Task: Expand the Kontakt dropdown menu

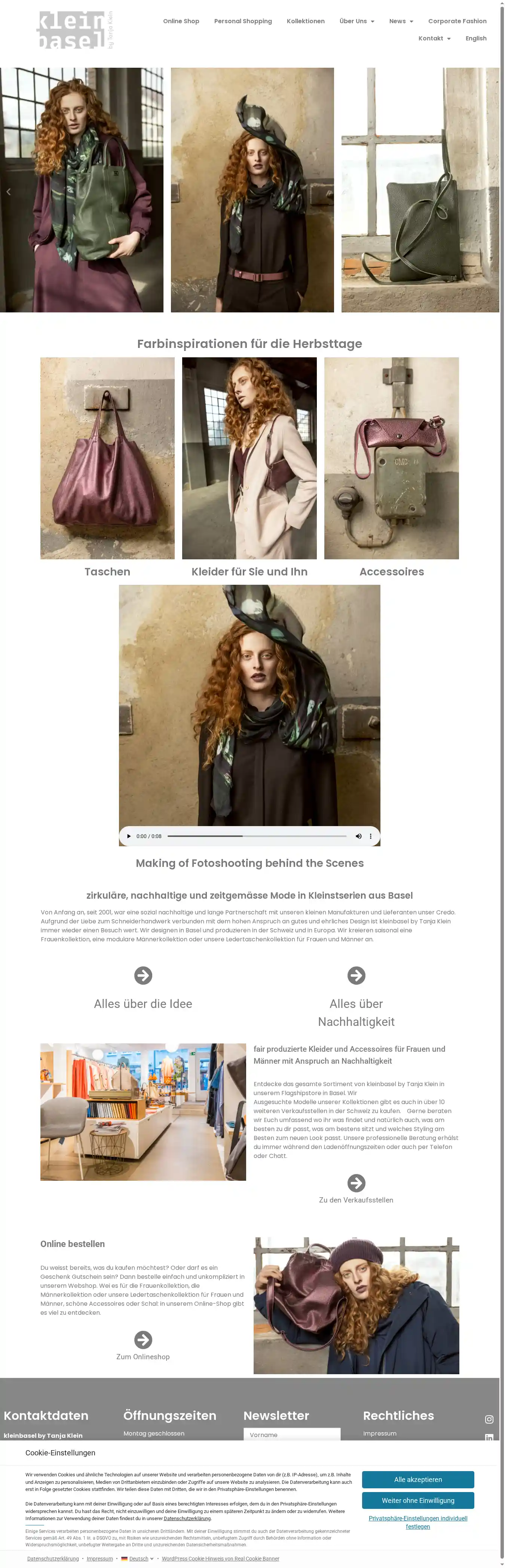Action: [434, 38]
